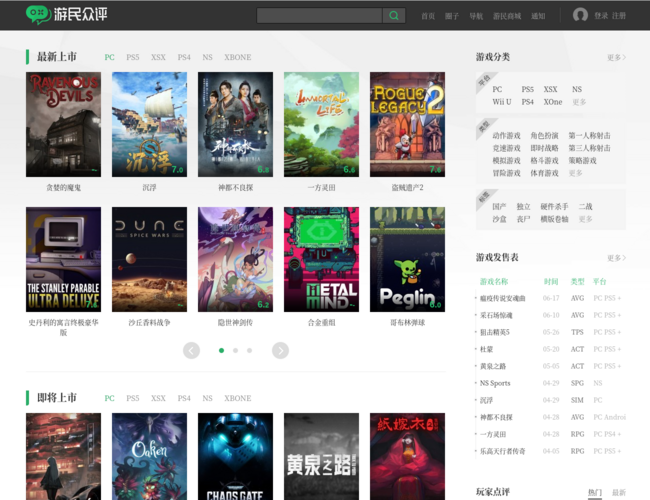This screenshot has height=500, width=650.
Task: Click the Wii U platform link
Action: pos(502,102)
